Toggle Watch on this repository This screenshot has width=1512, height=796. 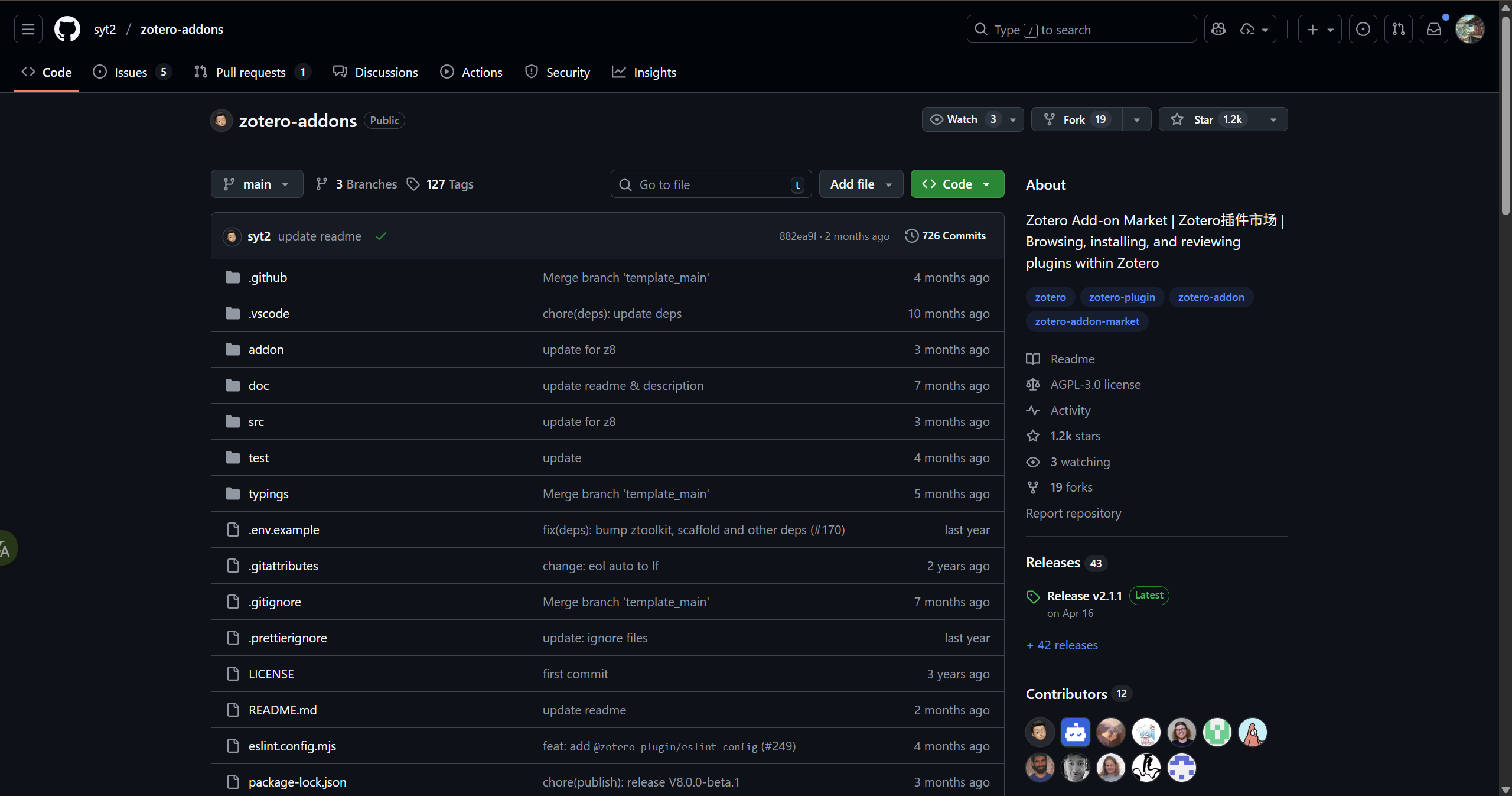(962, 119)
